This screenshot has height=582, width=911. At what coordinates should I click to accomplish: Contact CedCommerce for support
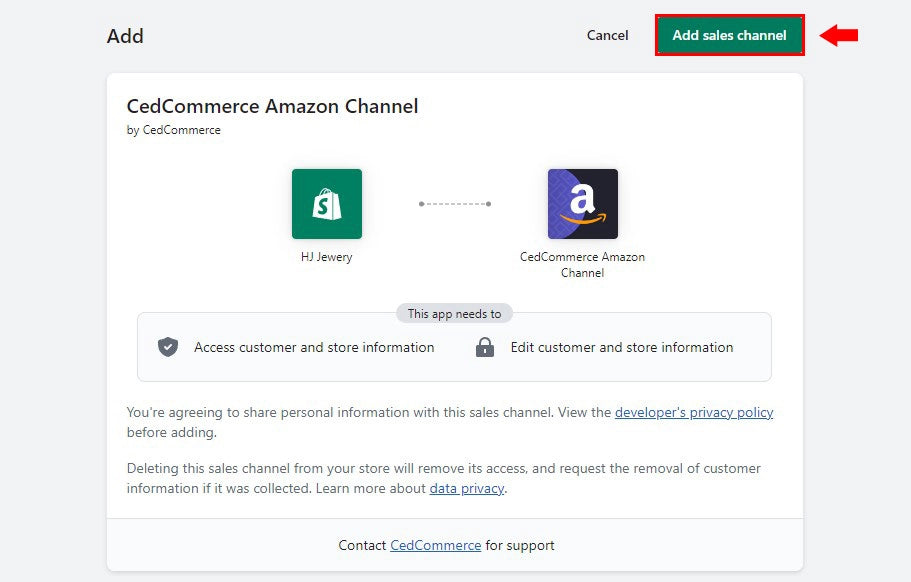[x=435, y=545]
